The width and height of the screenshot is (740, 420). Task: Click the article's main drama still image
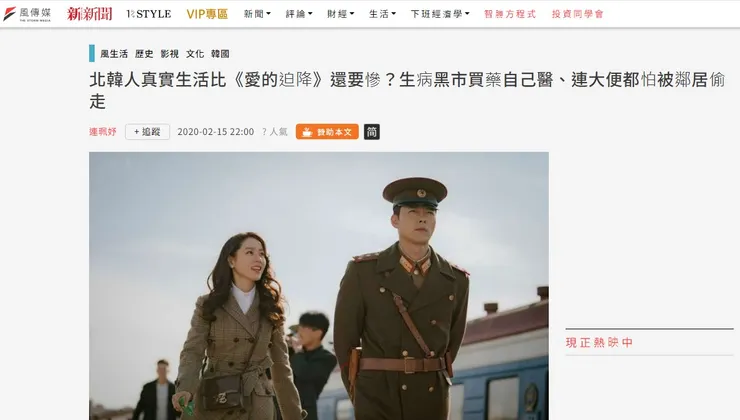(x=319, y=286)
